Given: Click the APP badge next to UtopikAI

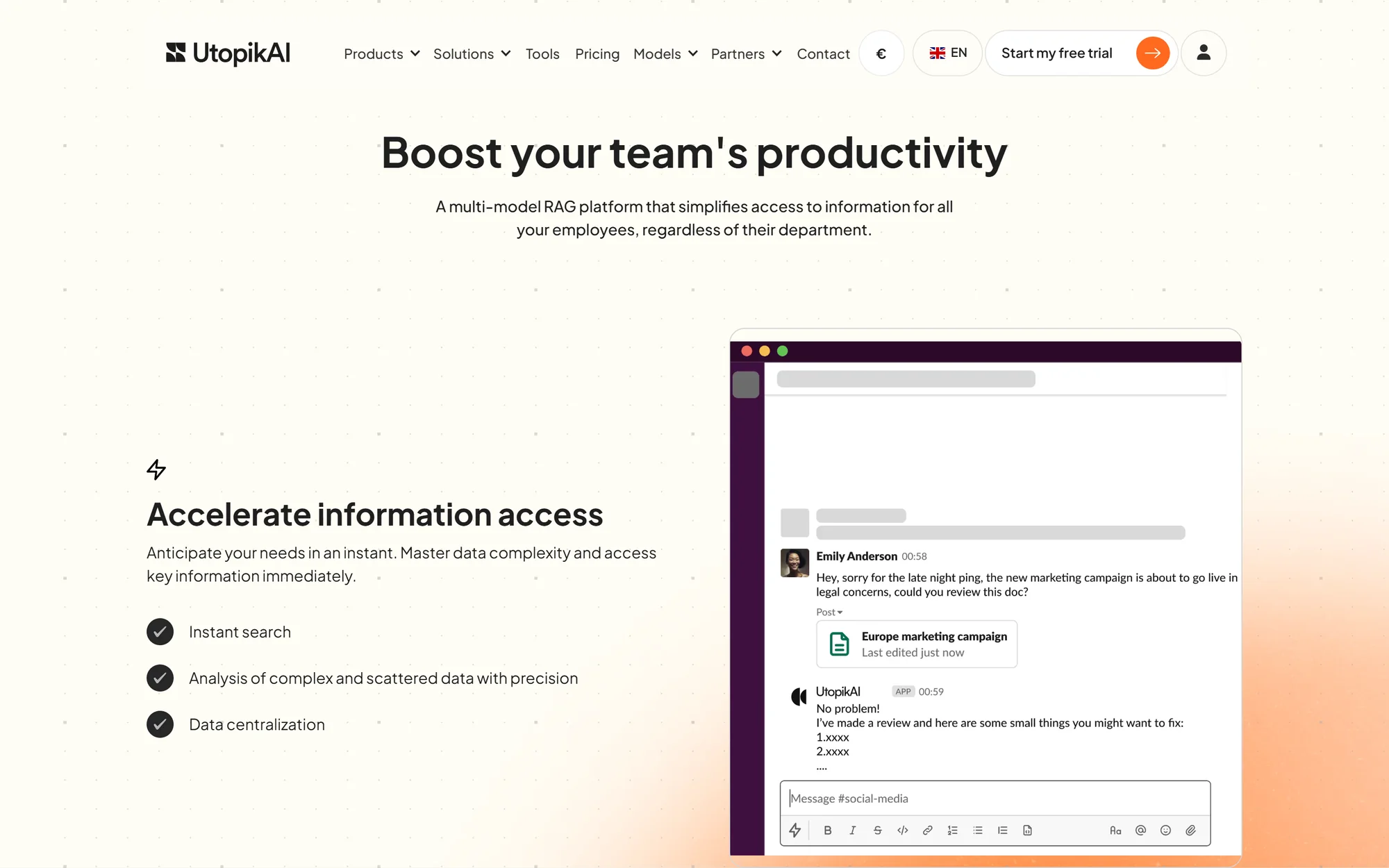Looking at the screenshot, I should (x=903, y=692).
